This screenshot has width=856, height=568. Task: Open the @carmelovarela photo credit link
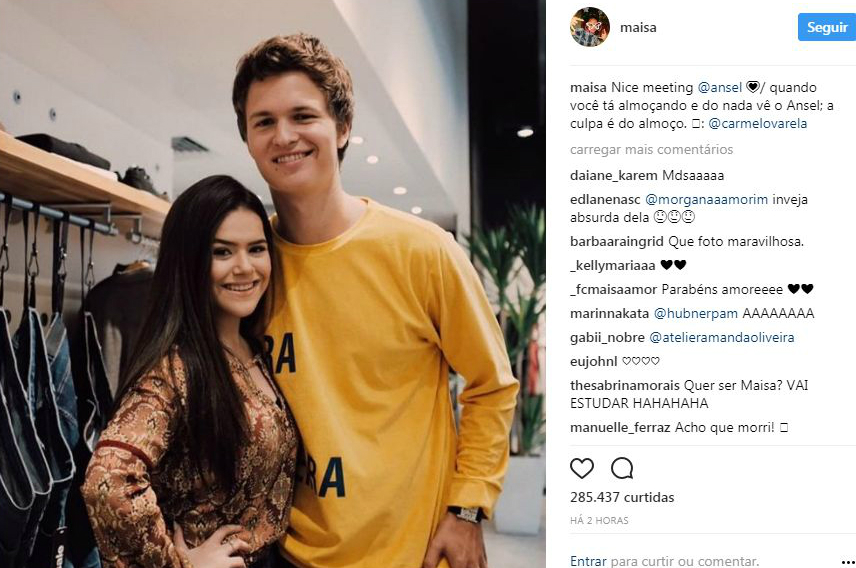758,123
